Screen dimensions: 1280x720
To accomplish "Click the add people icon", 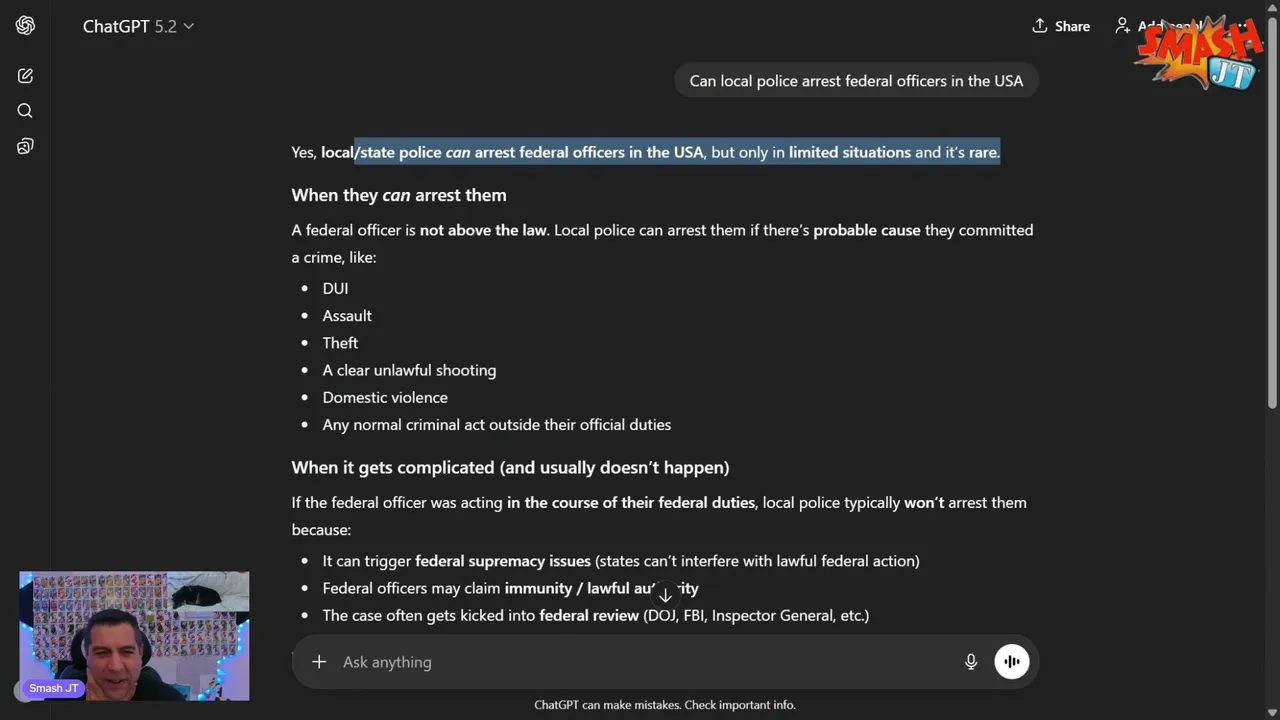I will click(x=1123, y=26).
